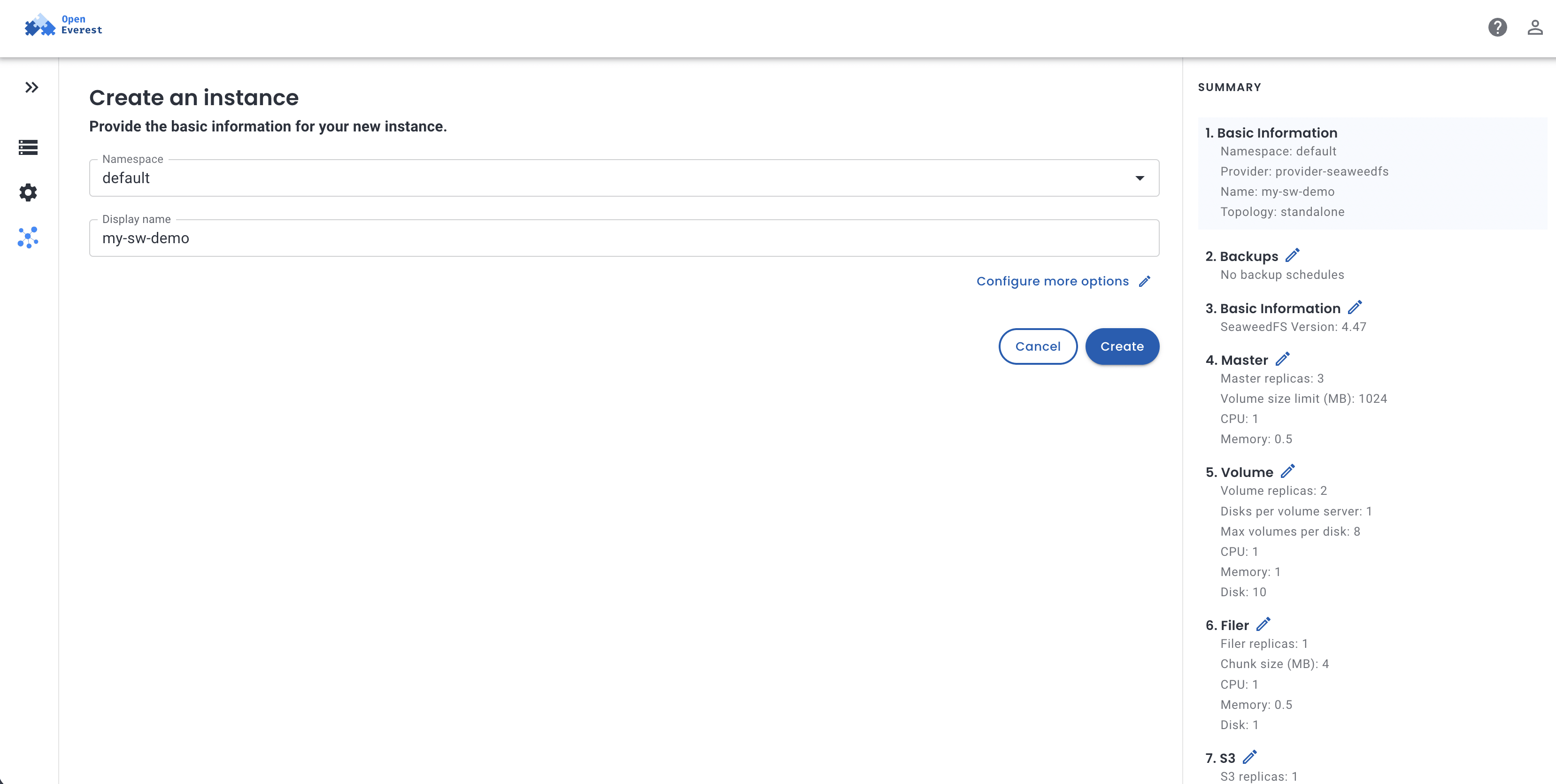Open the help icon
The height and width of the screenshot is (784, 1556).
click(1497, 27)
